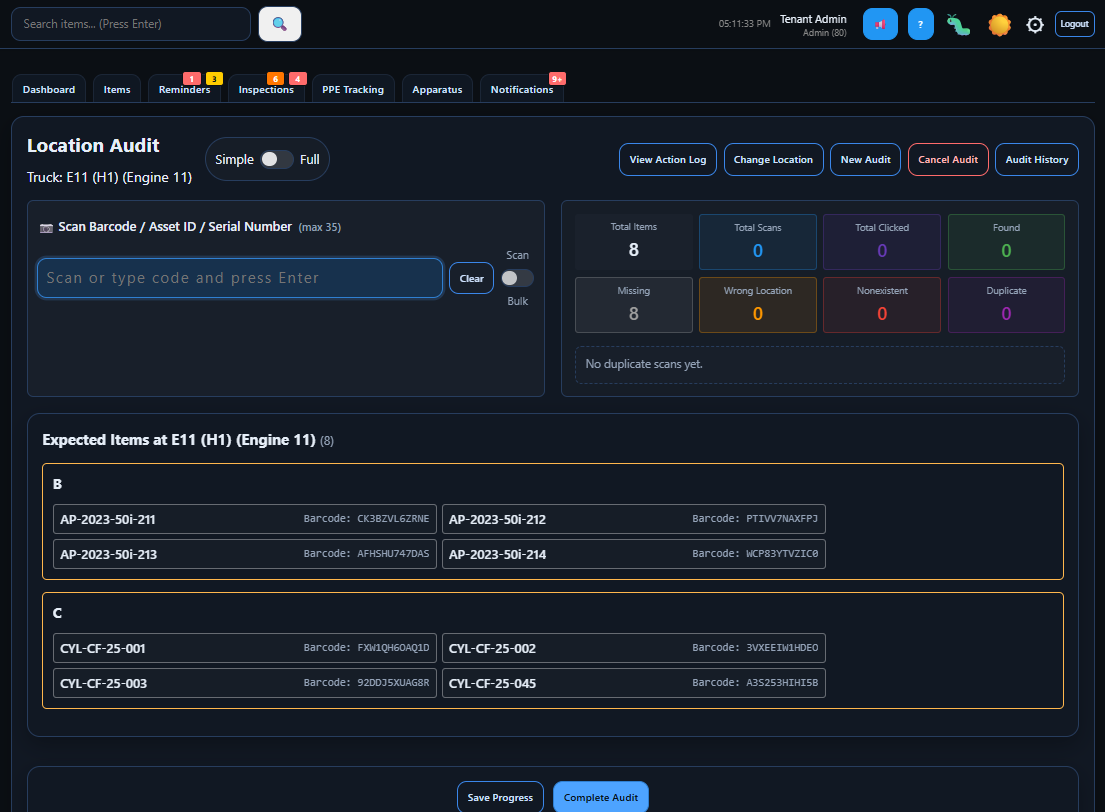Click the 9+ badge on Notifications tab
Image resolution: width=1105 pixels, height=812 pixels.
557,77
